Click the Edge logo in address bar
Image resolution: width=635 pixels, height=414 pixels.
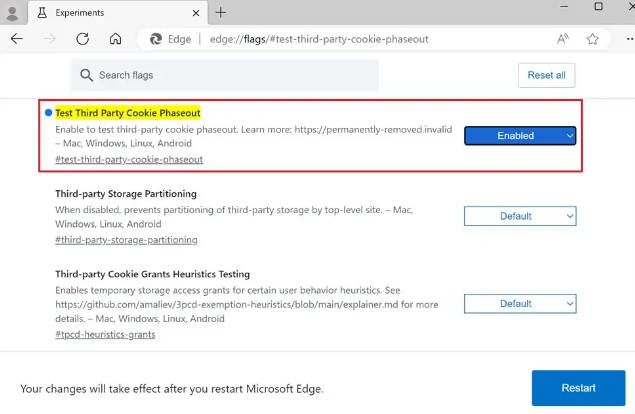[x=156, y=39]
